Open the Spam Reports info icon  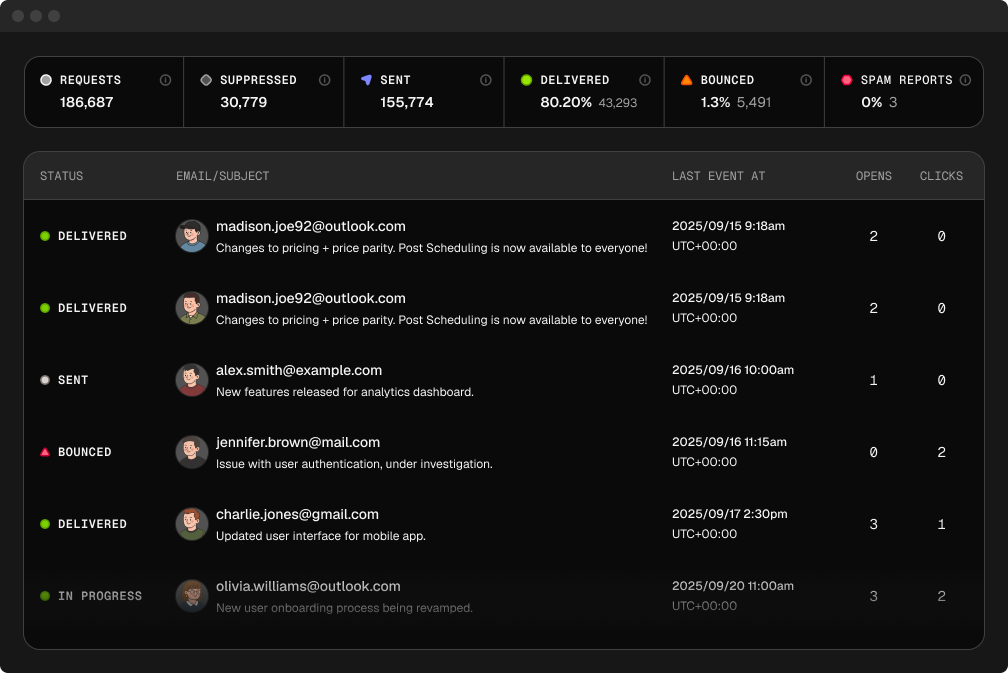(965, 80)
